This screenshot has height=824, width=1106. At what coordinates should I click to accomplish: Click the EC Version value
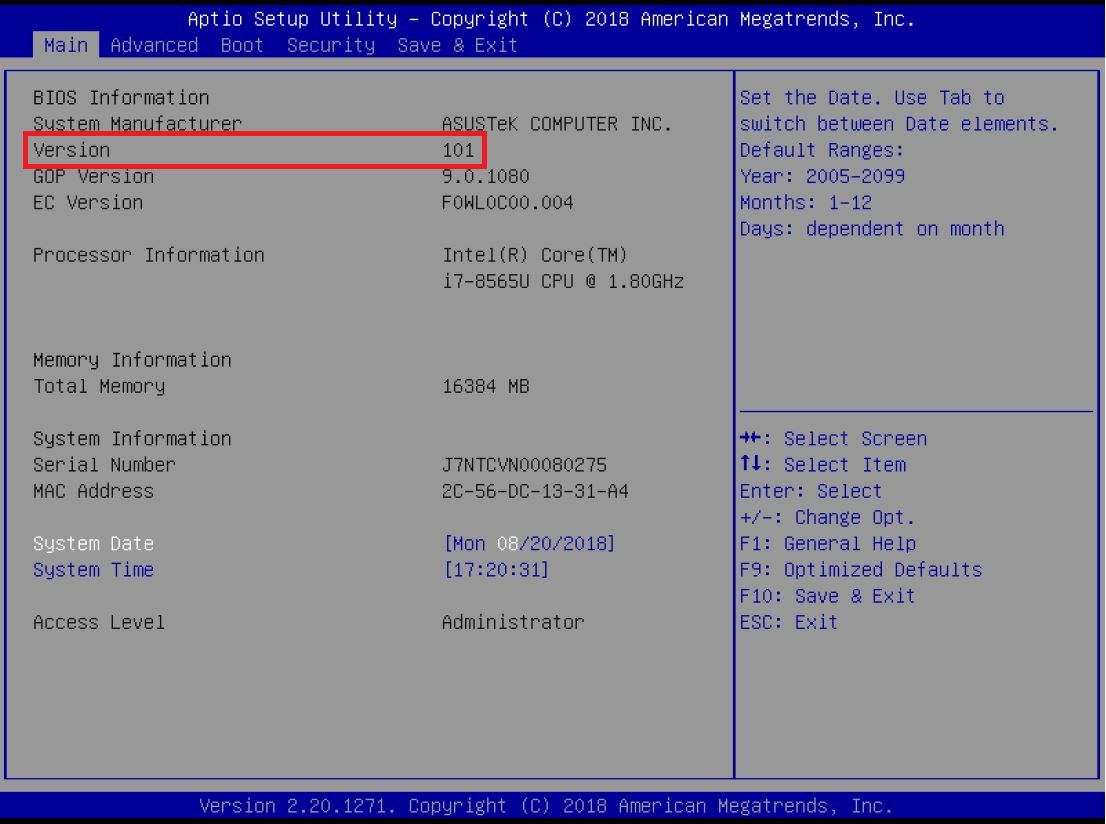pyautogui.click(x=508, y=203)
